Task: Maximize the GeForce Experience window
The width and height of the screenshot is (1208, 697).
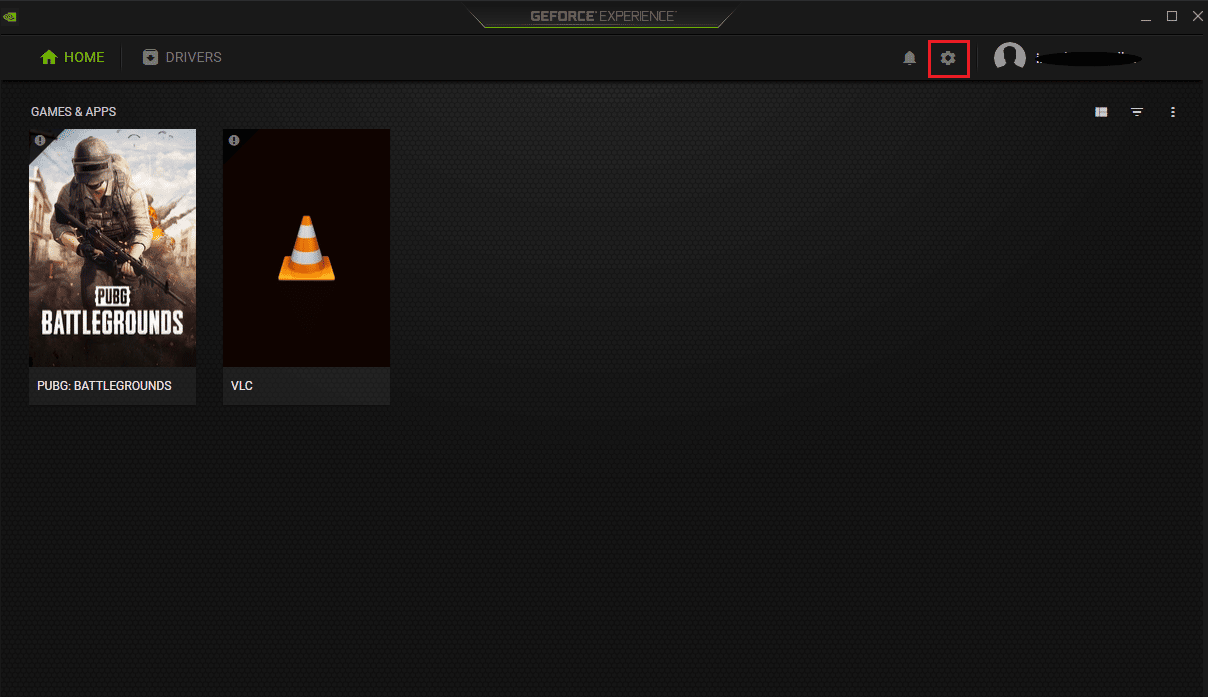Action: tap(1172, 16)
